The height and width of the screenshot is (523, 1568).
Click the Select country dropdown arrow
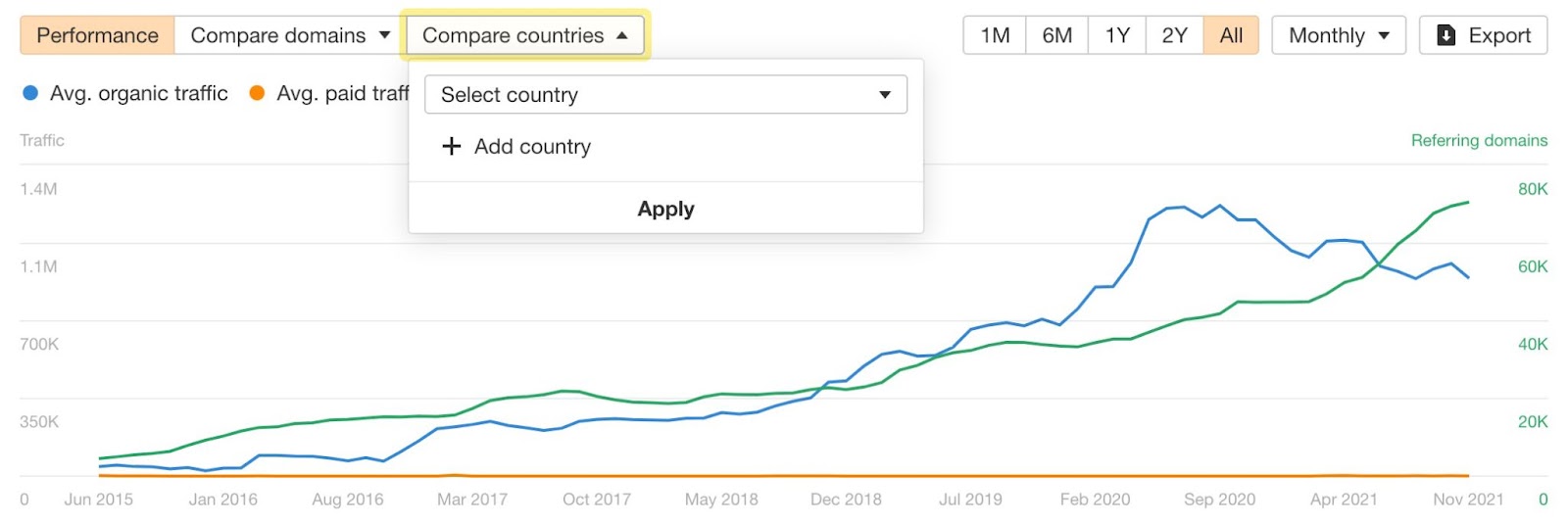click(885, 95)
